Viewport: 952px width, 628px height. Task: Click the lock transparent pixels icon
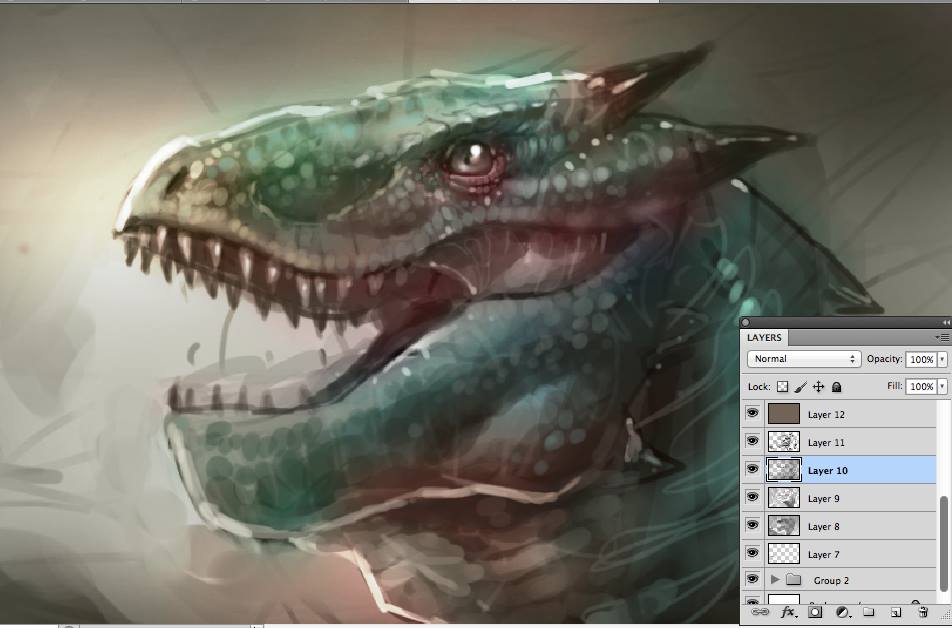(x=783, y=387)
